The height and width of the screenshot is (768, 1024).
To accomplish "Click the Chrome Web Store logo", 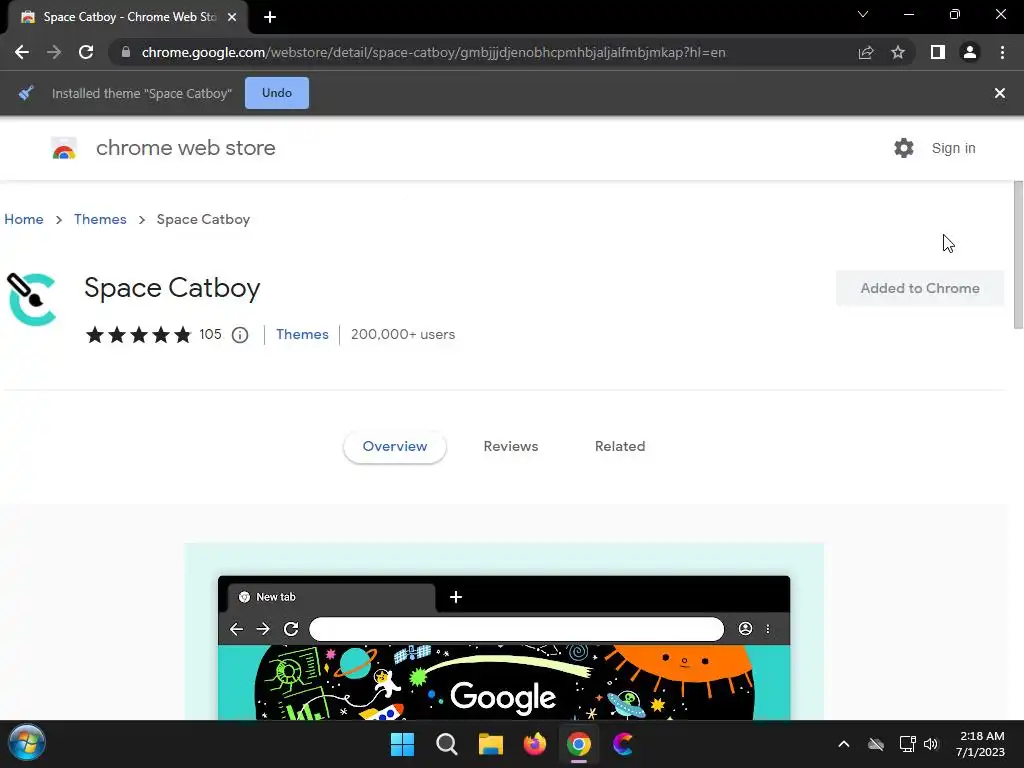I will pyautogui.click(x=64, y=148).
